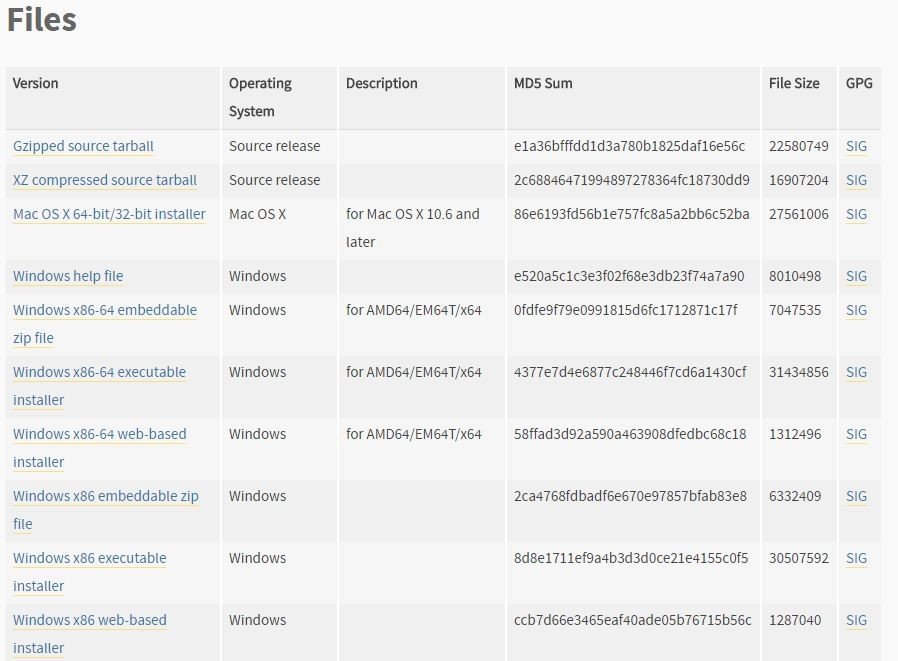The image size is (898, 661).
Task: Click file size 7047535
Action: [795, 310]
